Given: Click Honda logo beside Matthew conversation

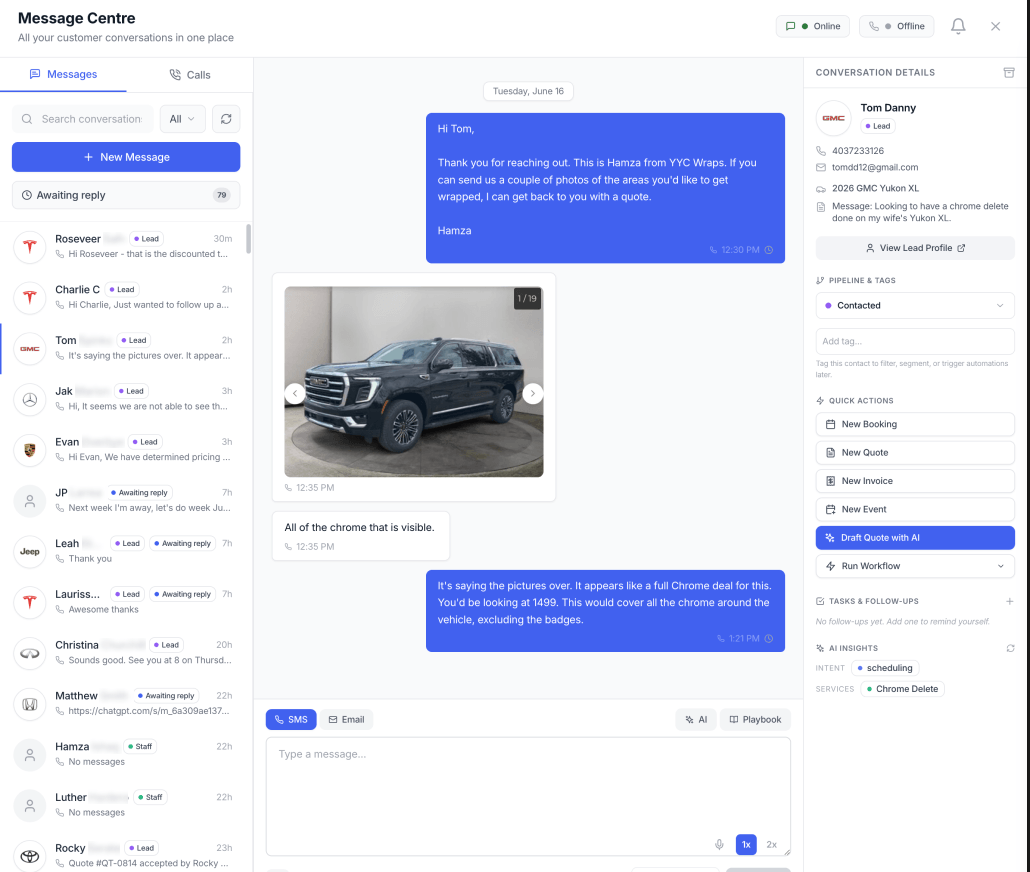Looking at the screenshot, I should [x=30, y=704].
